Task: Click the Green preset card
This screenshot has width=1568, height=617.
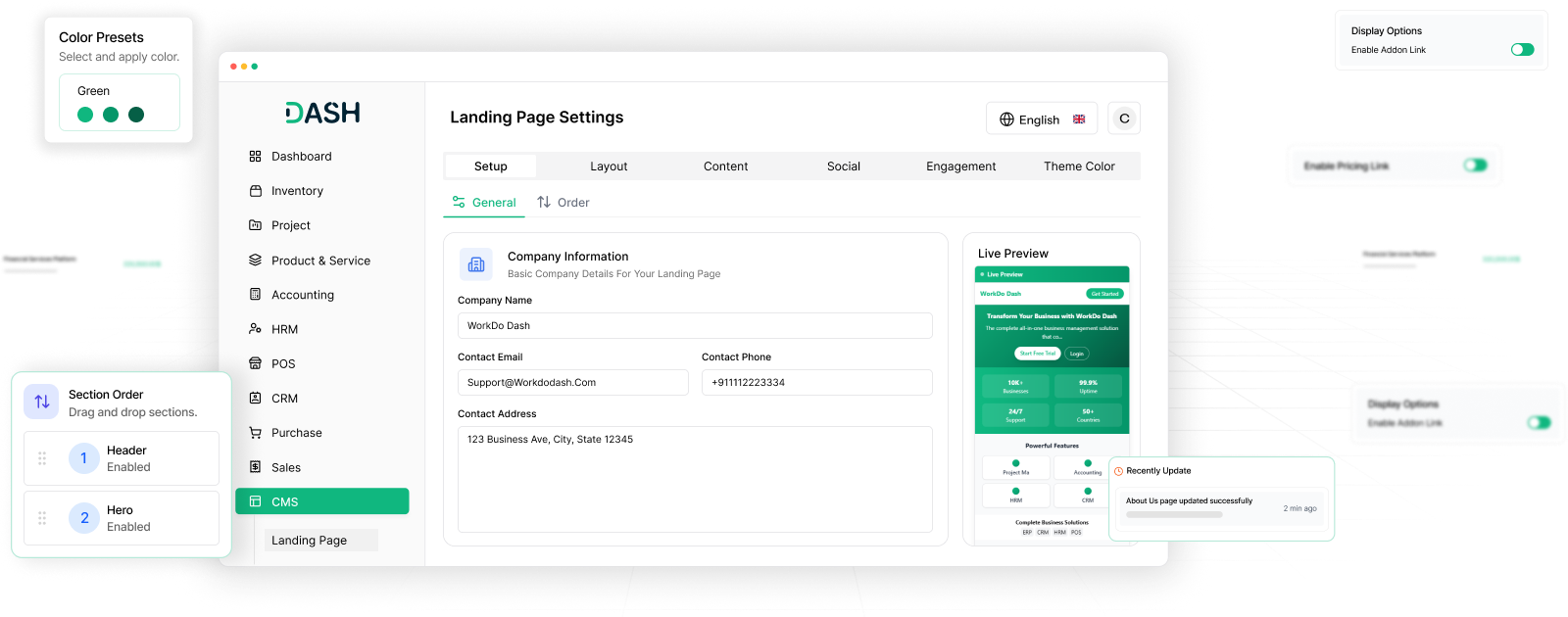Action: point(120,102)
